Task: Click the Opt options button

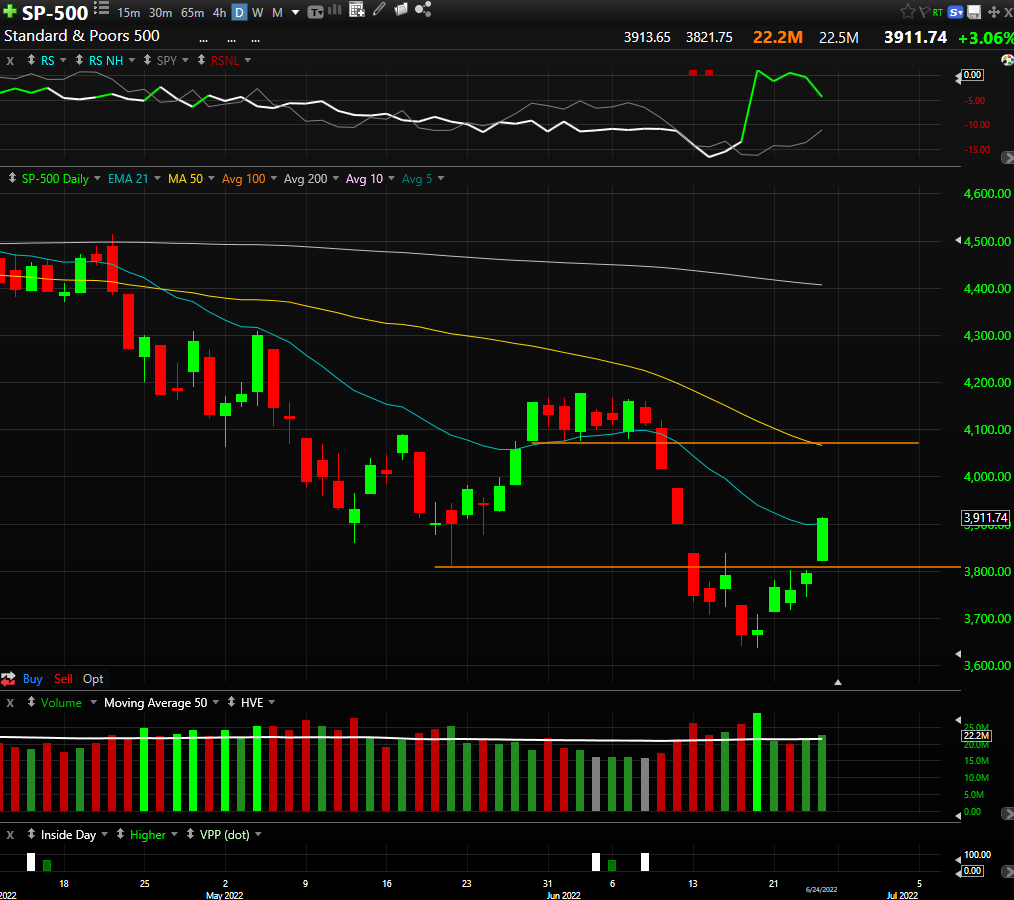Action: coord(93,679)
